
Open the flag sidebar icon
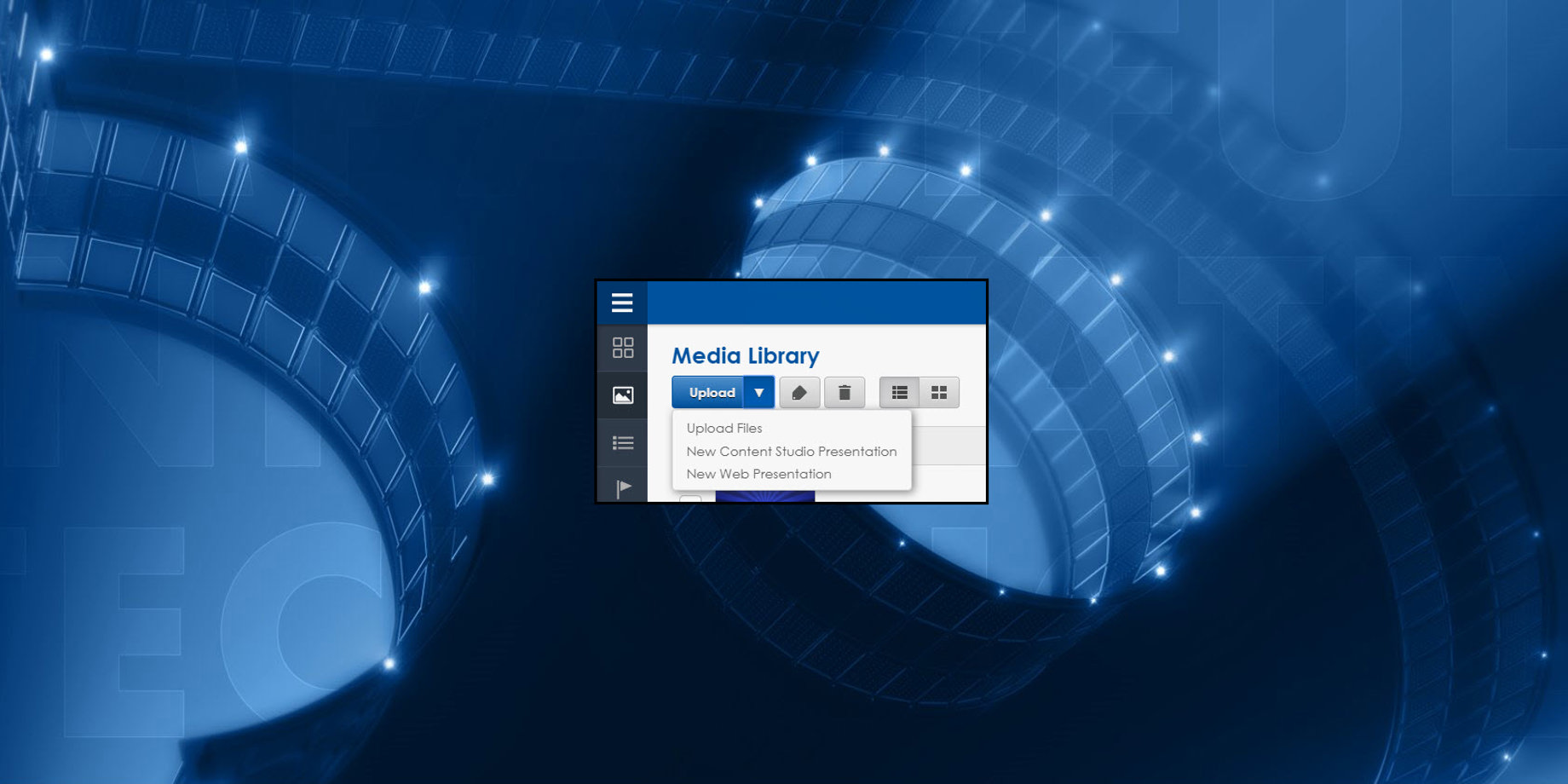(623, 488)
